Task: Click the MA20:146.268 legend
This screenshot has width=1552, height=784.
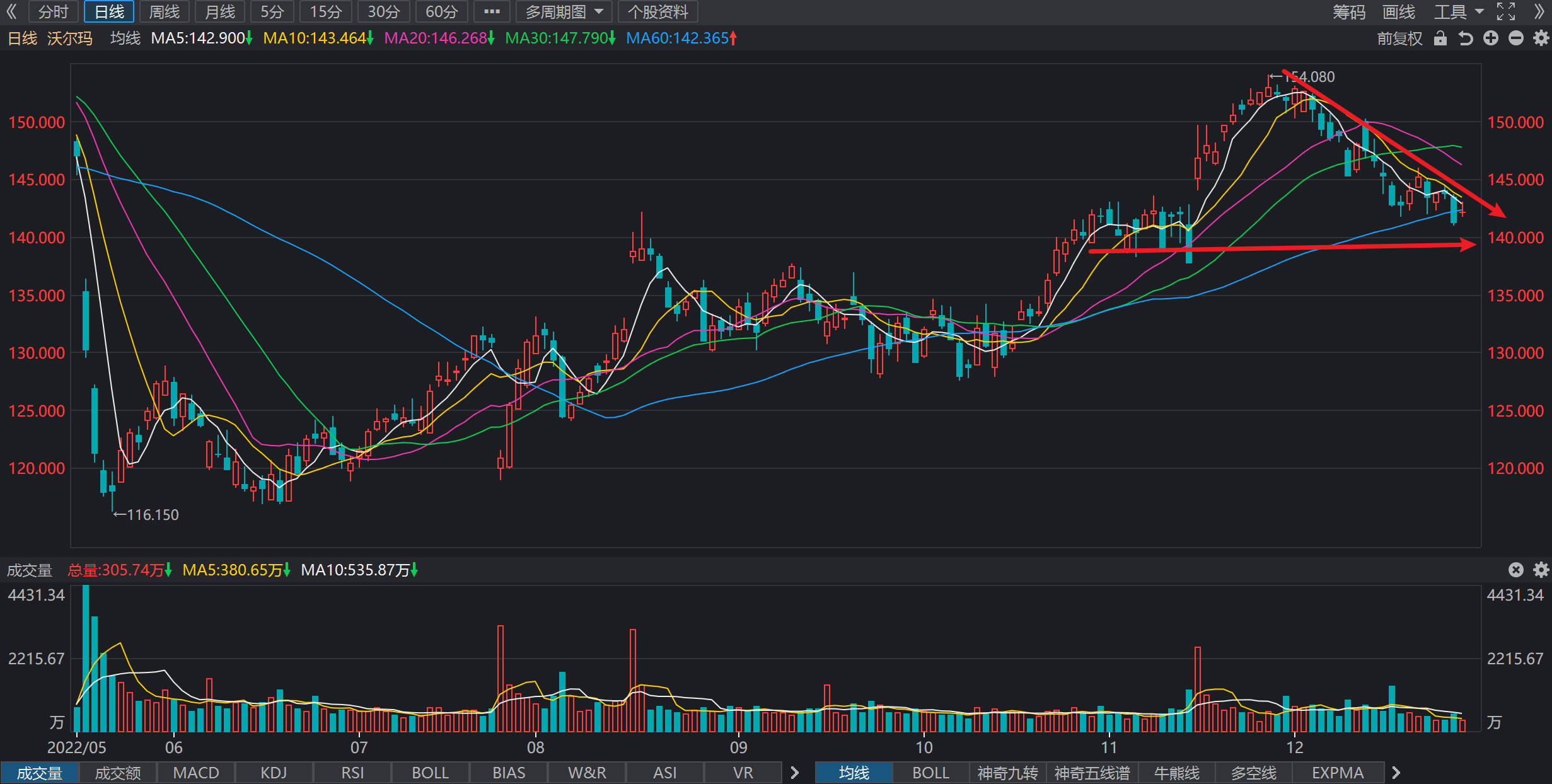Action: 439,38
